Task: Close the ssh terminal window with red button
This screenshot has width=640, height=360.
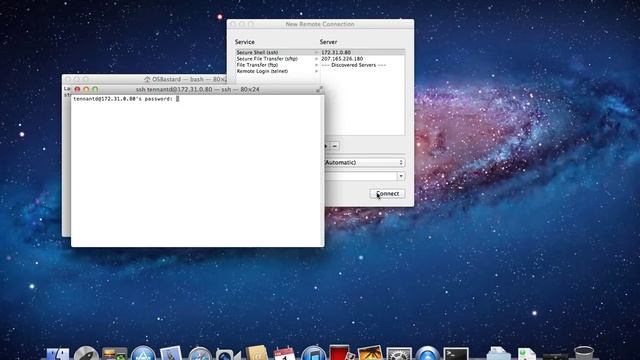Action: (x=77, y=89)
